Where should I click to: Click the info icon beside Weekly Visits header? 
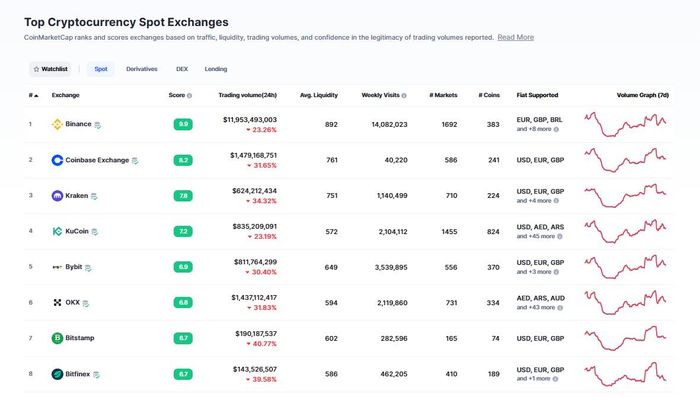[404, 96]
